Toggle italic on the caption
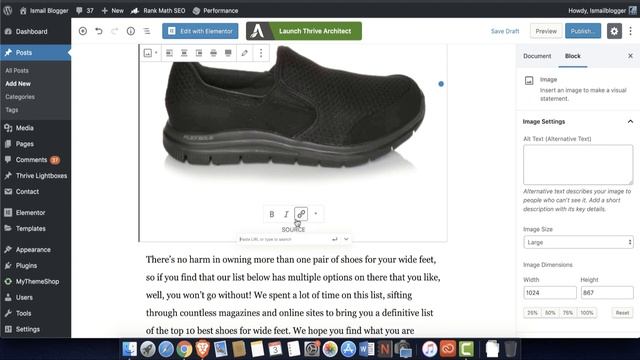 [286, 214]
